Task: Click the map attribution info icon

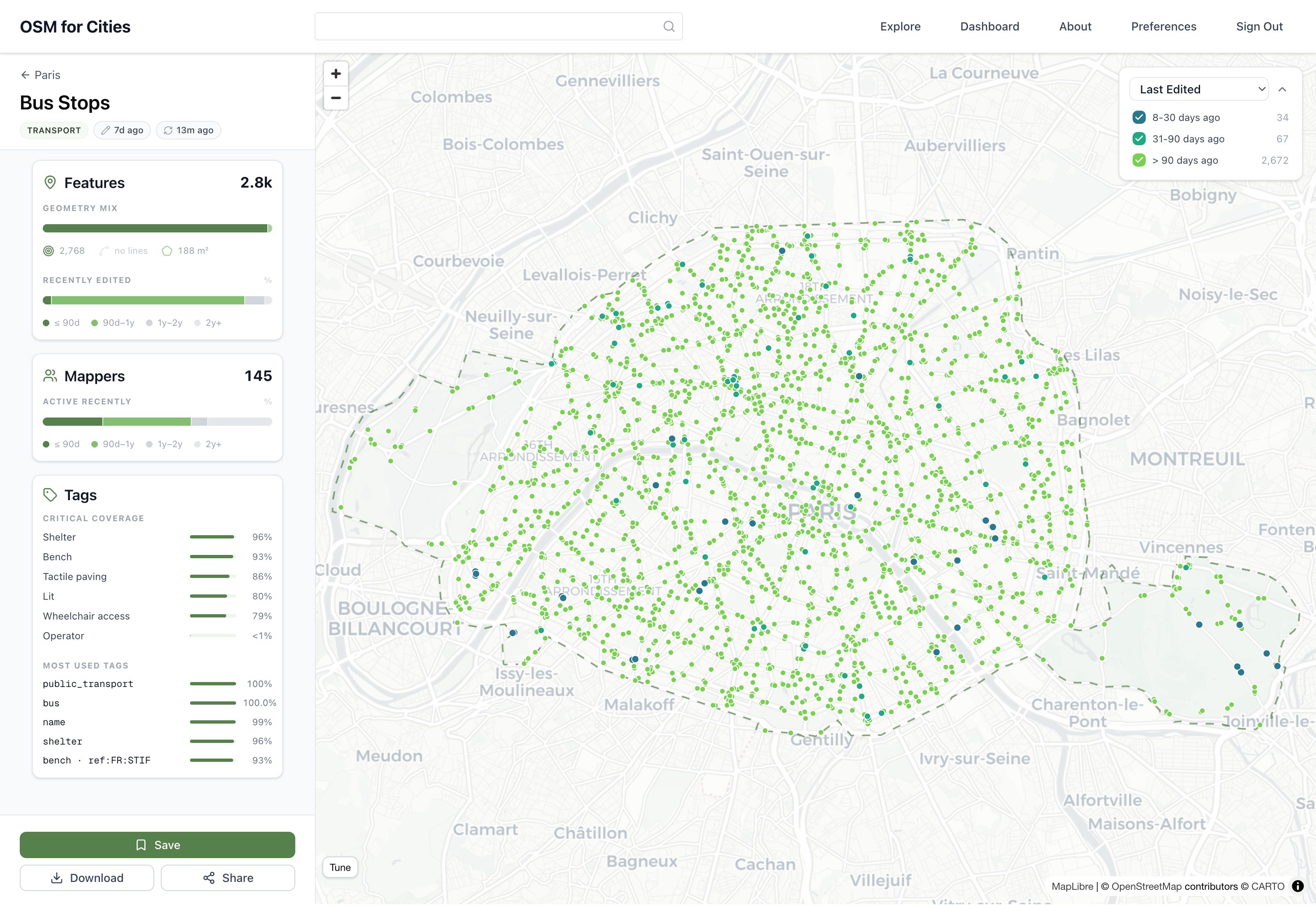Action: 1297,886
